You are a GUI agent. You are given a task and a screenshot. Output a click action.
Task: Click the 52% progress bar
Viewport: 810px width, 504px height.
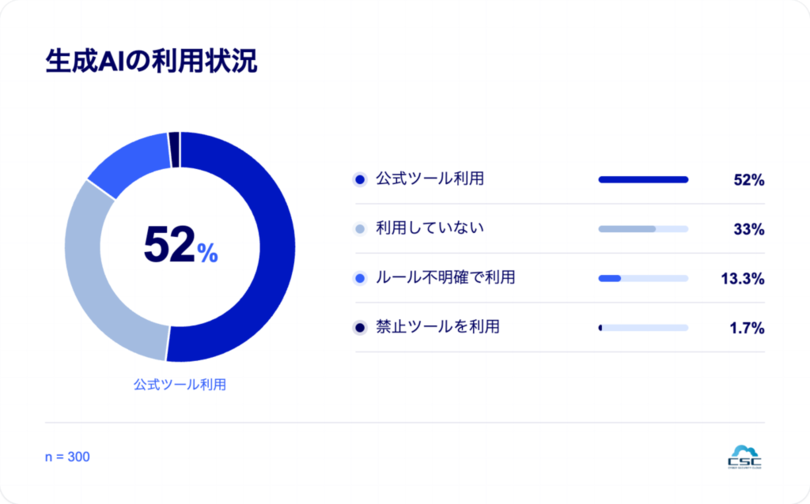(x=643, y=180)
